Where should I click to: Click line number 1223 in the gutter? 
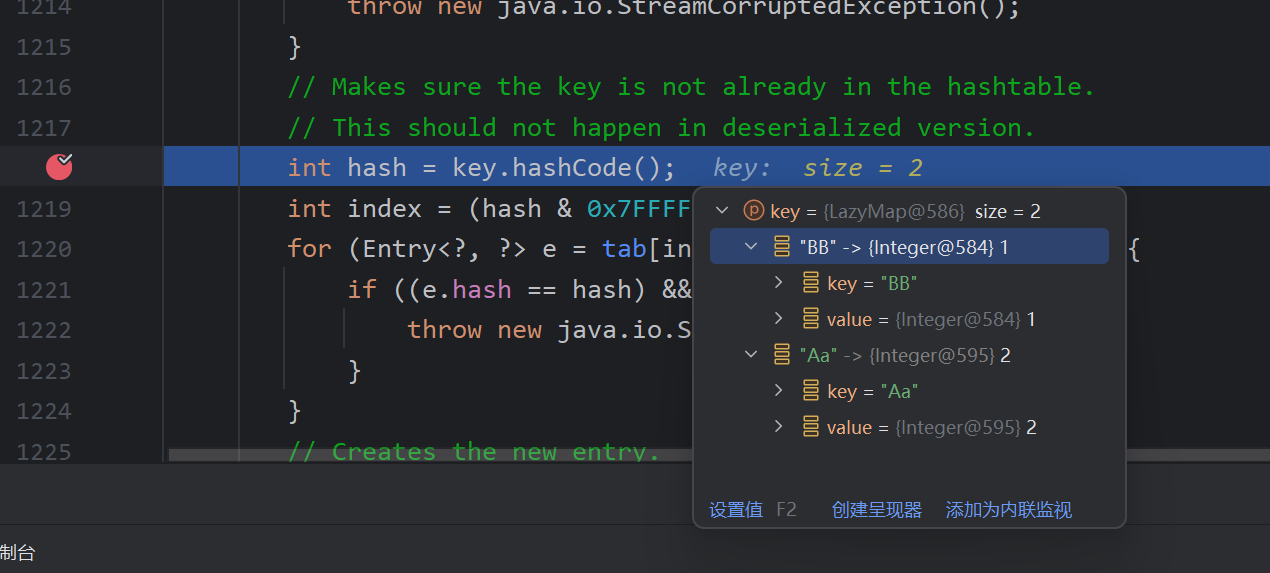[x=44, y=371]
